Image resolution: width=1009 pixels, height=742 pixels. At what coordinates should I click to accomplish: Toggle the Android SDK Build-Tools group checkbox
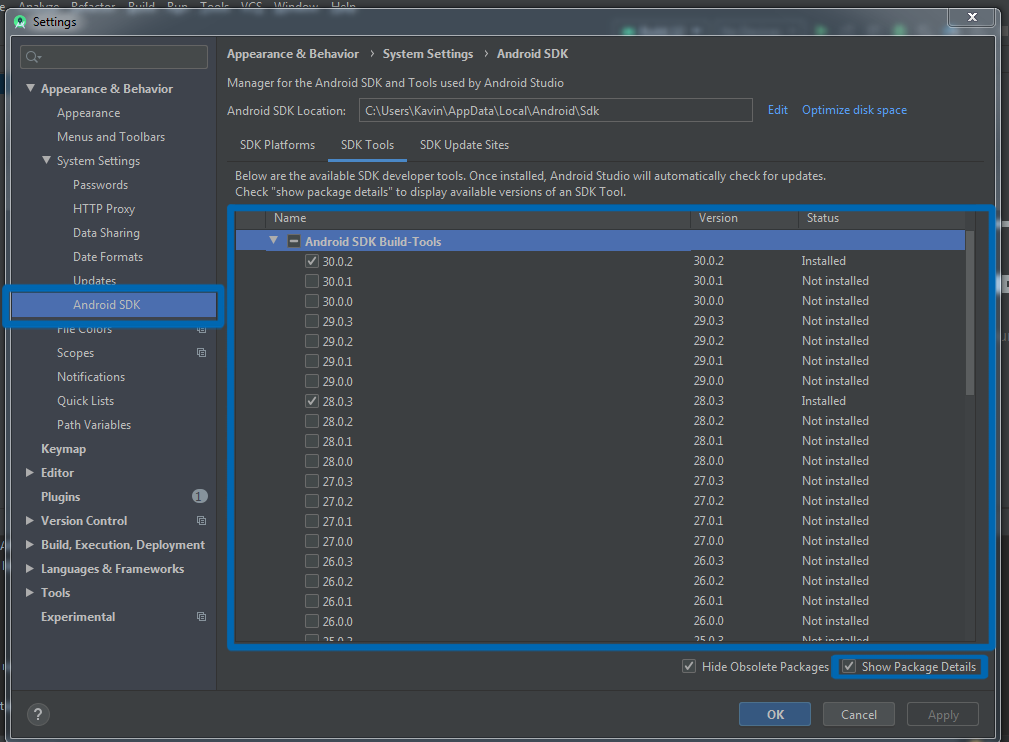coord(294,241)
